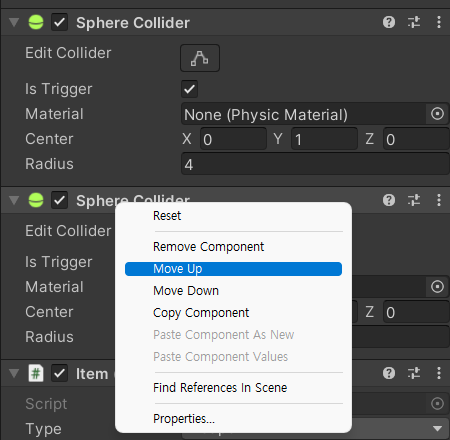Open Physic Material object picker
450x440 pixels.
tap(437, 114)
